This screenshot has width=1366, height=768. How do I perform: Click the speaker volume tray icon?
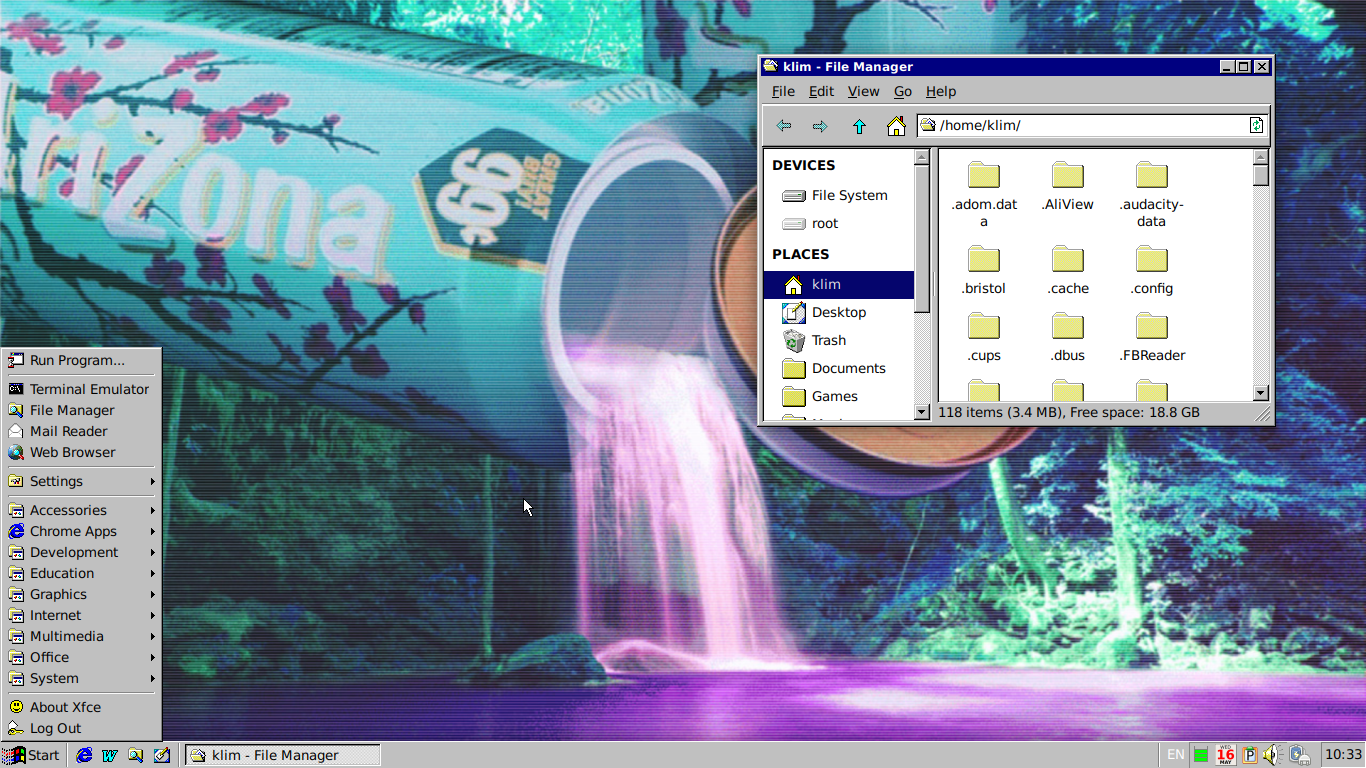(x=1272, y=755)
